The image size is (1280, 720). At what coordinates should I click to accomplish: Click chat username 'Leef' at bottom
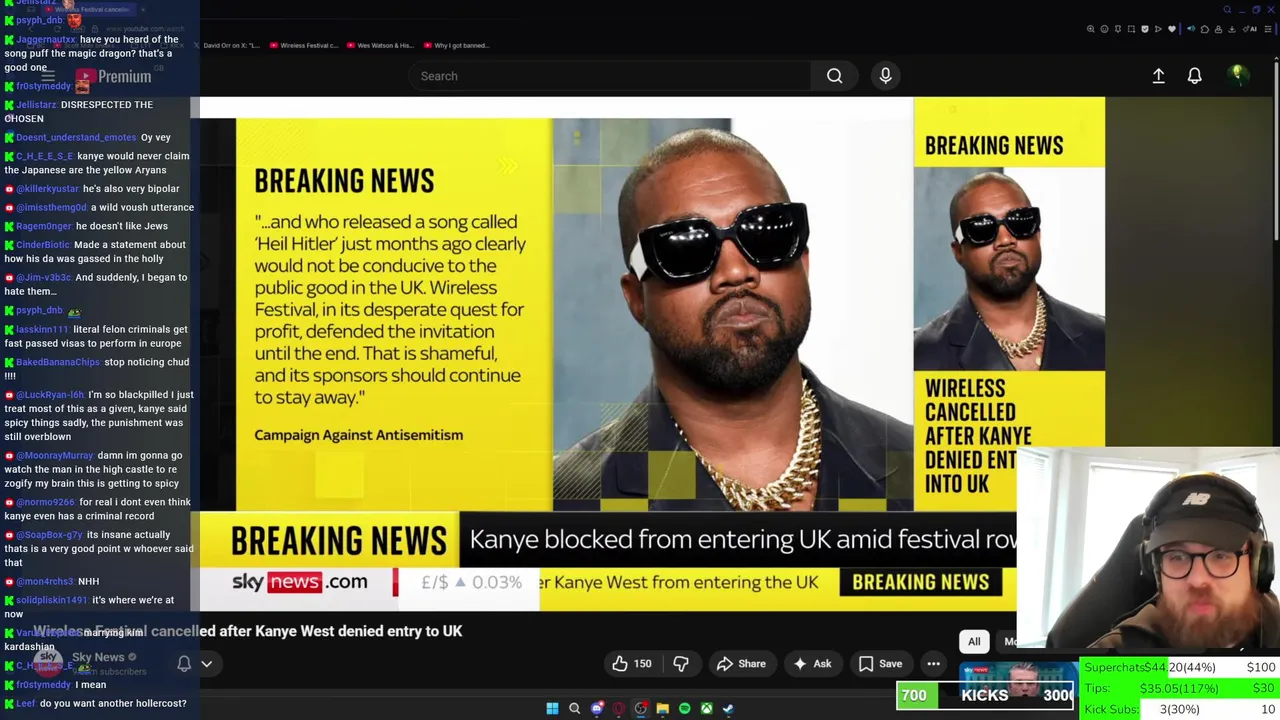[26, 703]
